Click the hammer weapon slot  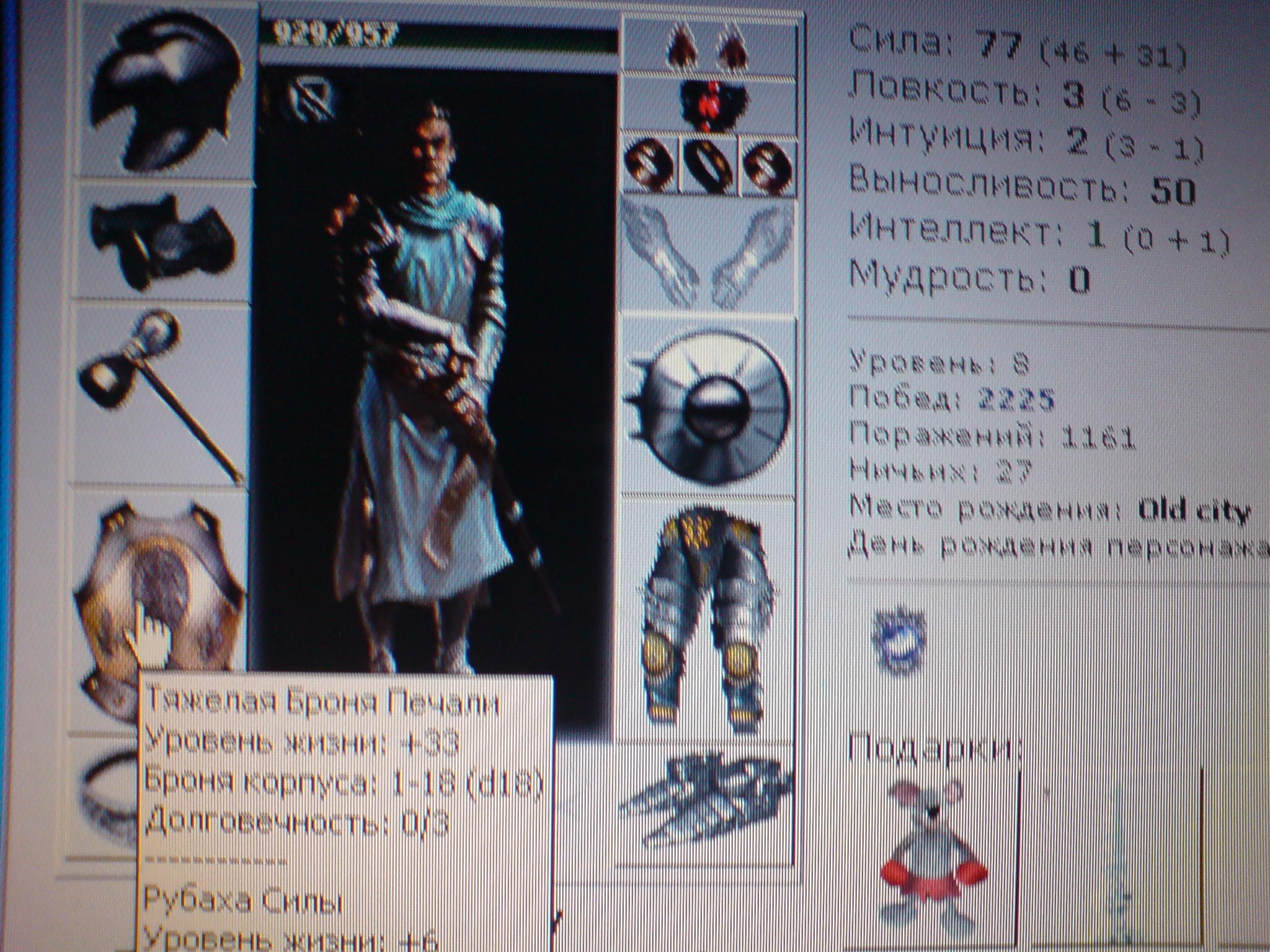160,394
